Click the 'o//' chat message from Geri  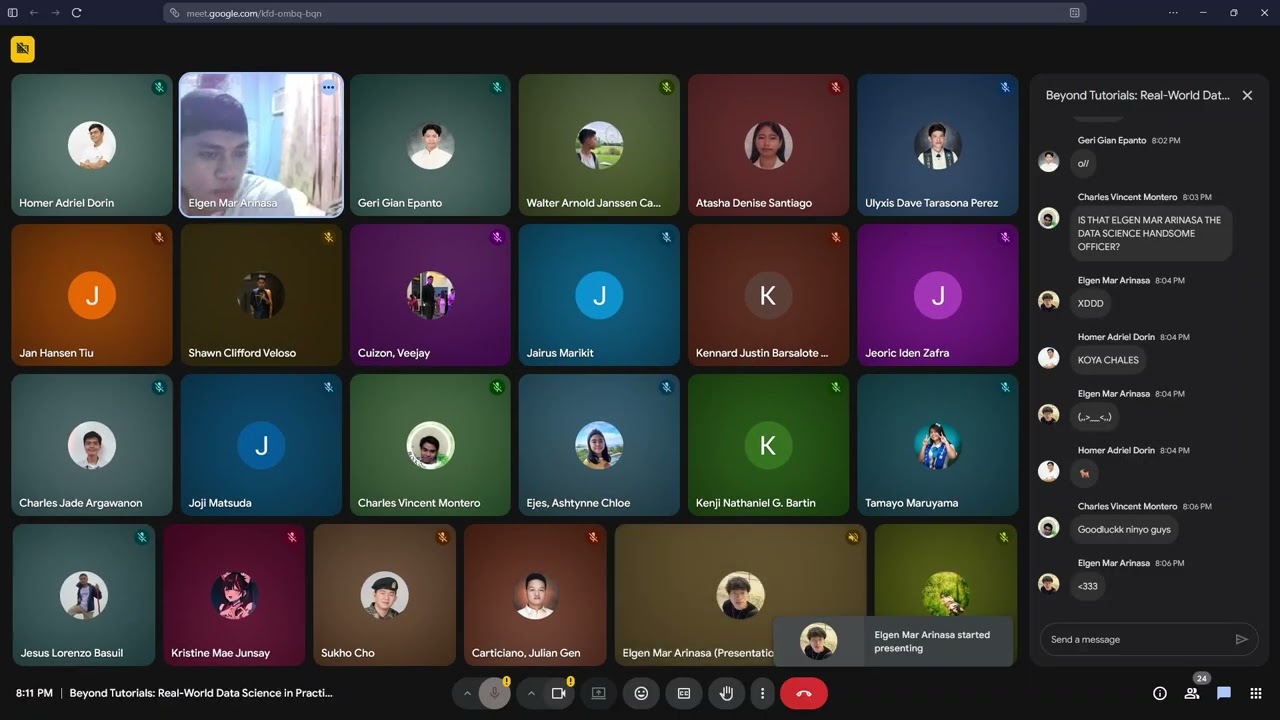[1082, 163]
